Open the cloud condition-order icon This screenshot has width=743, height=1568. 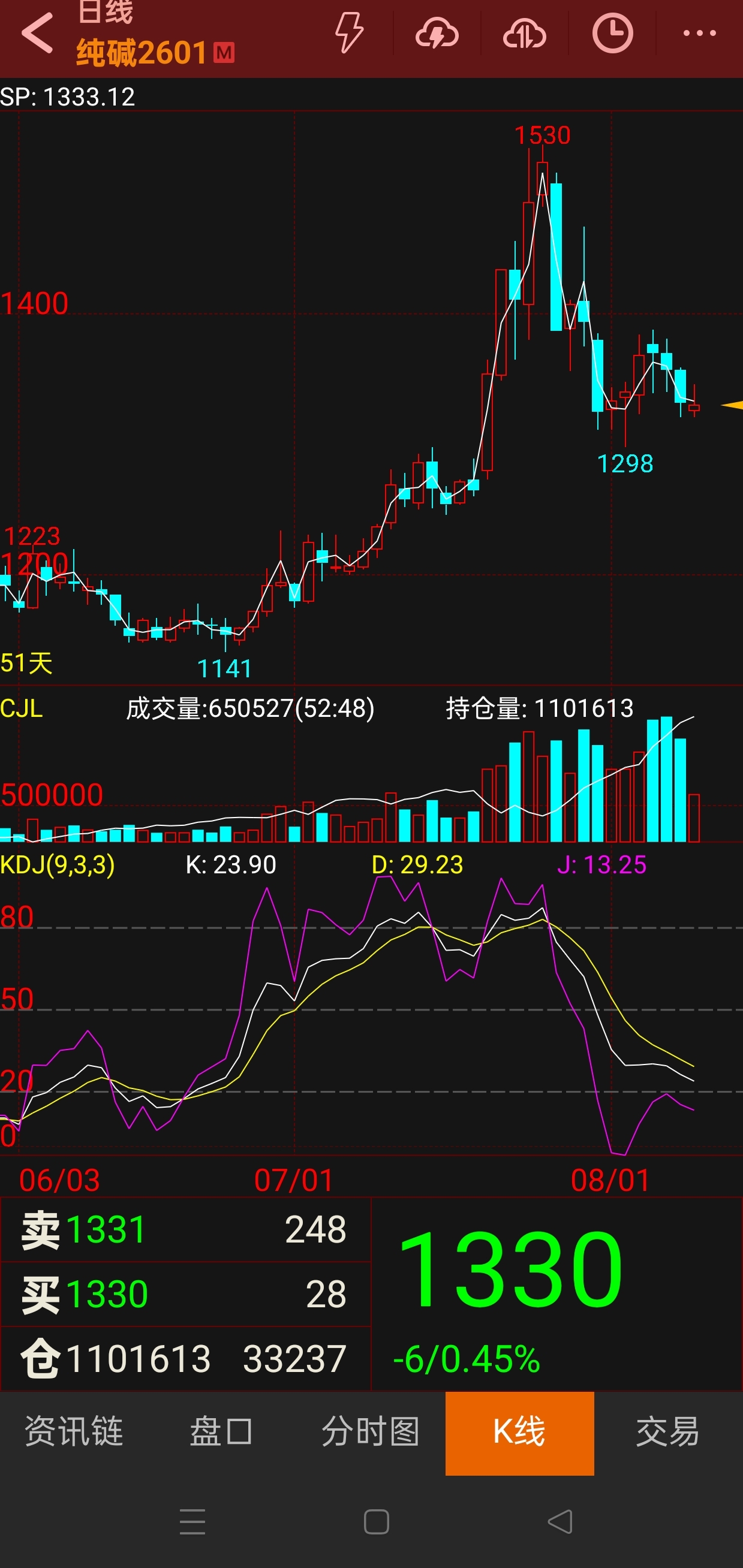[524, 34]
